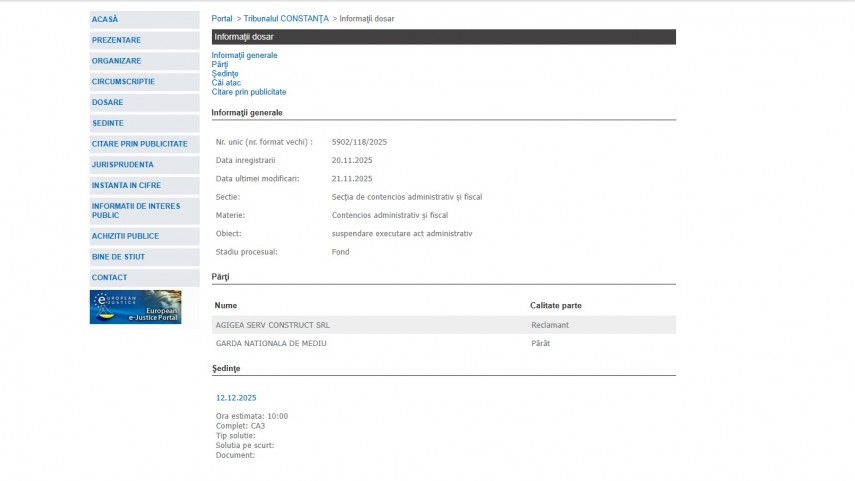Image resolution: width=855 pixels, height=481 pixels.
Task: Click the Portal breadcrumb link
Action: click(x=221, y=19)
